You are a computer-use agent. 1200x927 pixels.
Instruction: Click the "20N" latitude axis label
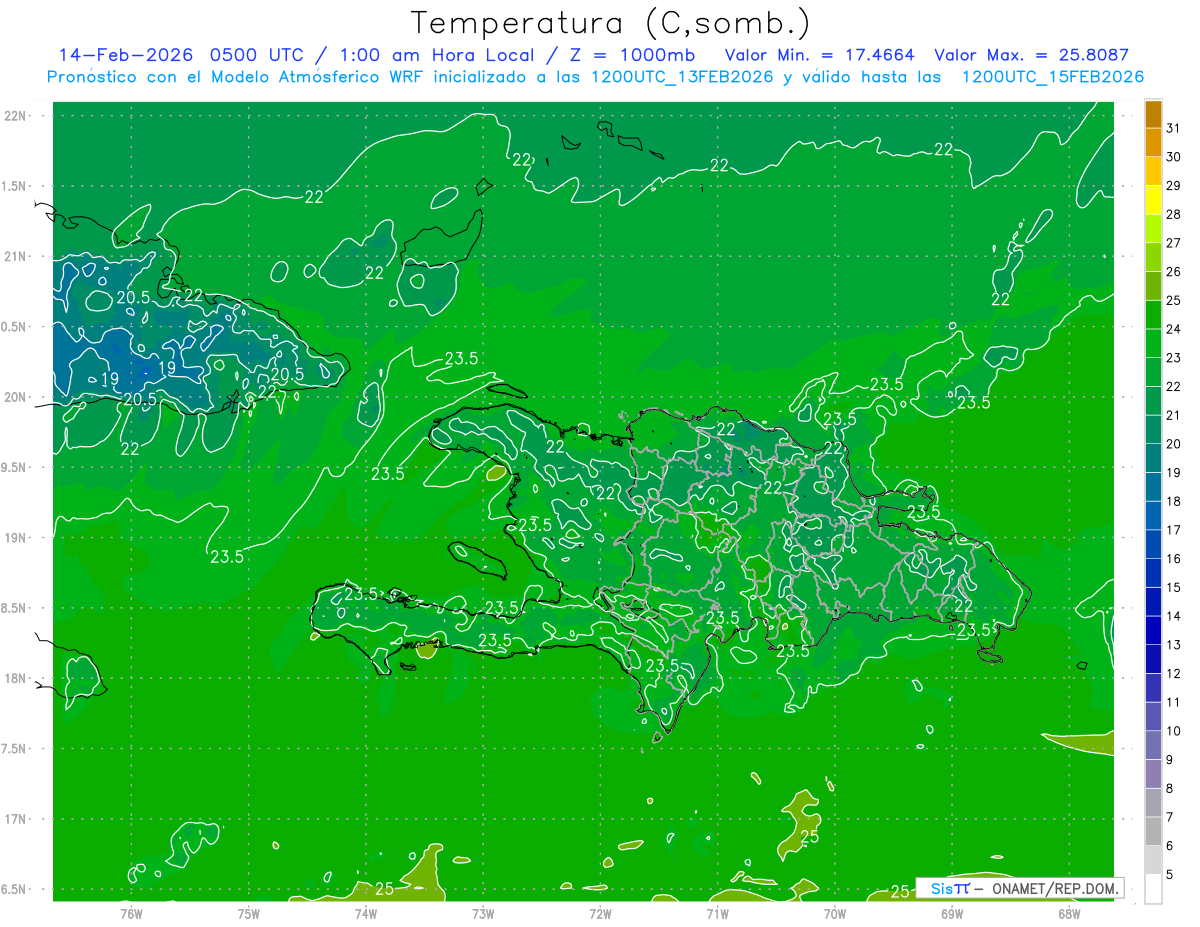tap(16, 397)
